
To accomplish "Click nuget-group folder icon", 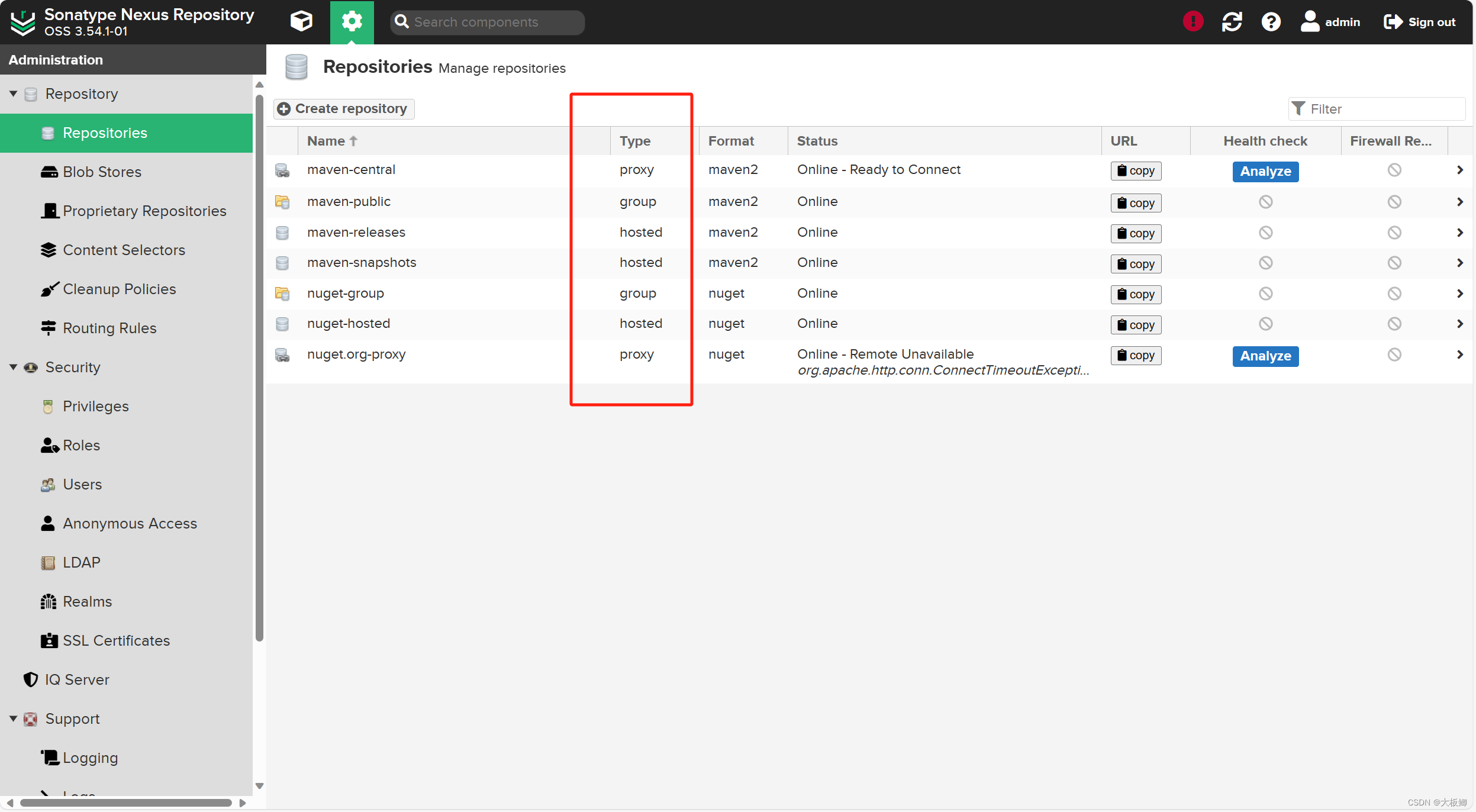I will tap(282, 294).
